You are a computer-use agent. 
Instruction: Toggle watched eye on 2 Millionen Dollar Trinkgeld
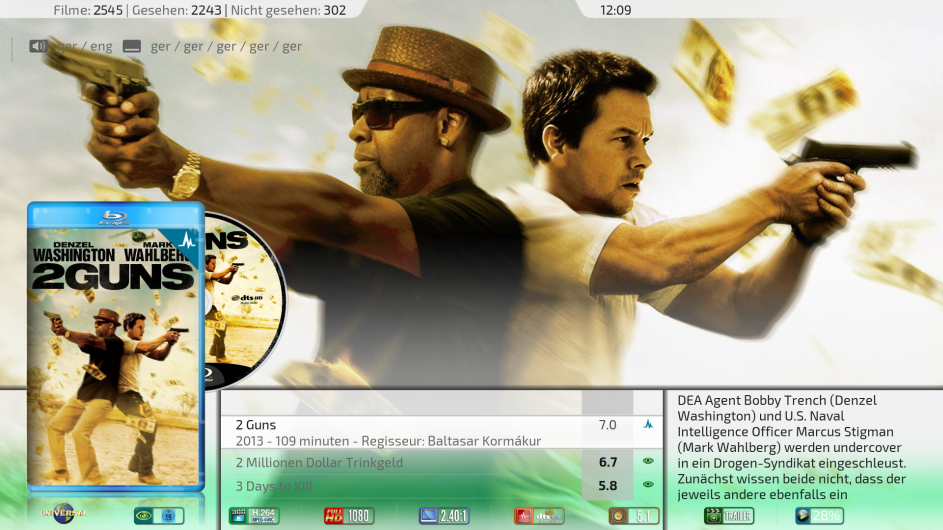tap(648, 461)
